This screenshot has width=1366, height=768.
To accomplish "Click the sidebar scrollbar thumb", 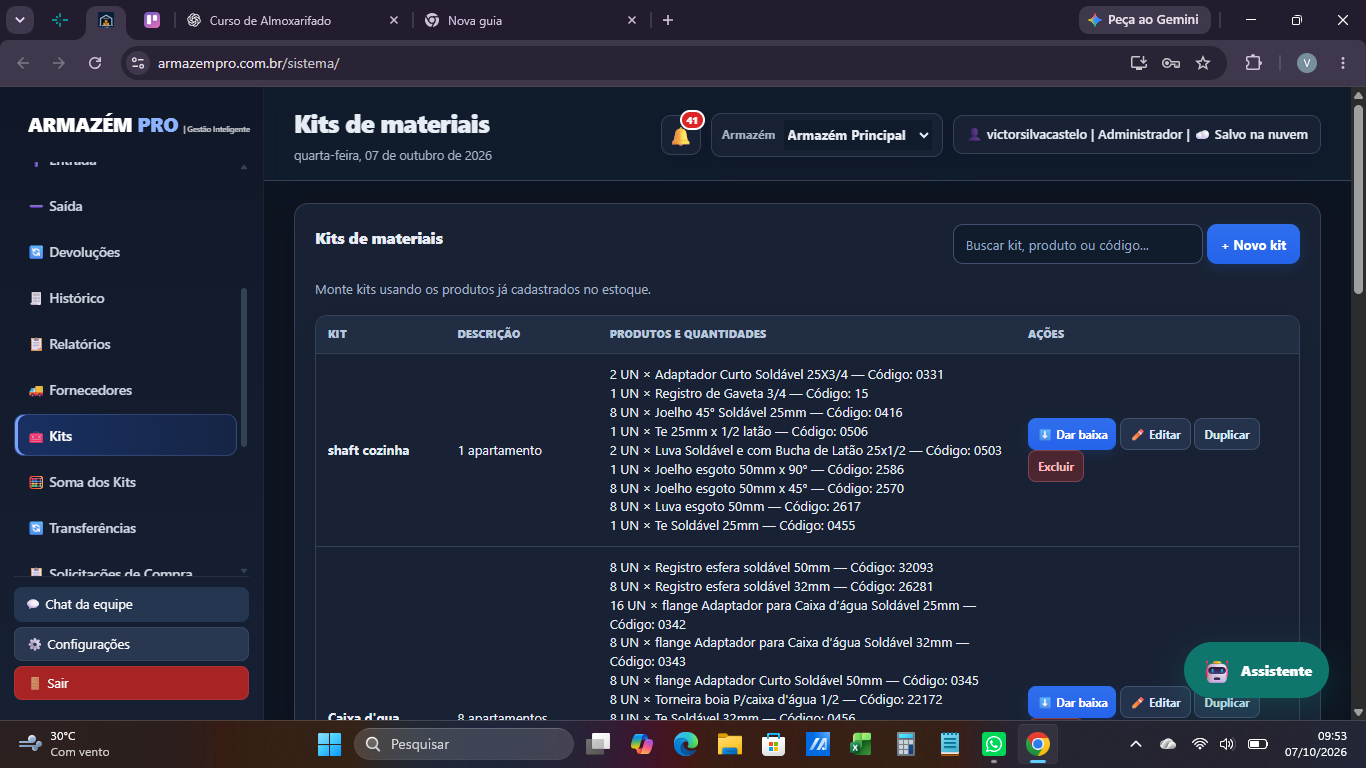I will (x=244, y=367).
